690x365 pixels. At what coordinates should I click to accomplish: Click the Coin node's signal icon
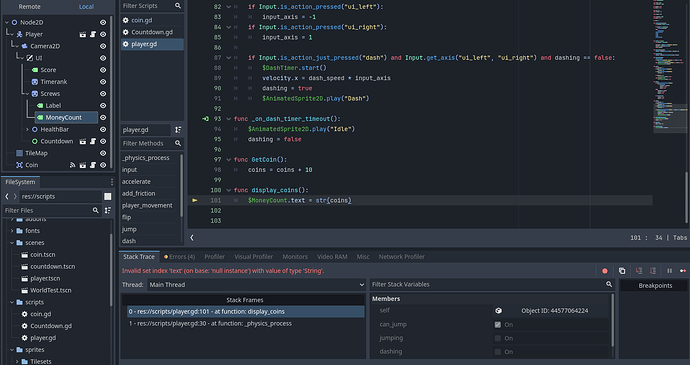(73, 165)
